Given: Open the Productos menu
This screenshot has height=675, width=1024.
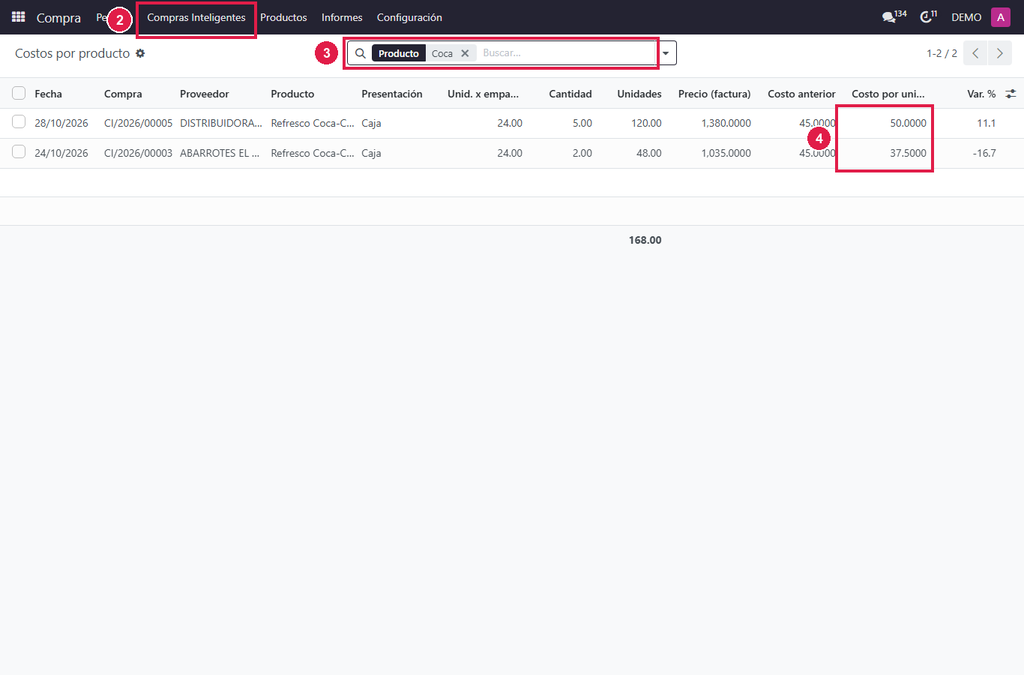Looking at the screenshot, I should coord(283,18).
